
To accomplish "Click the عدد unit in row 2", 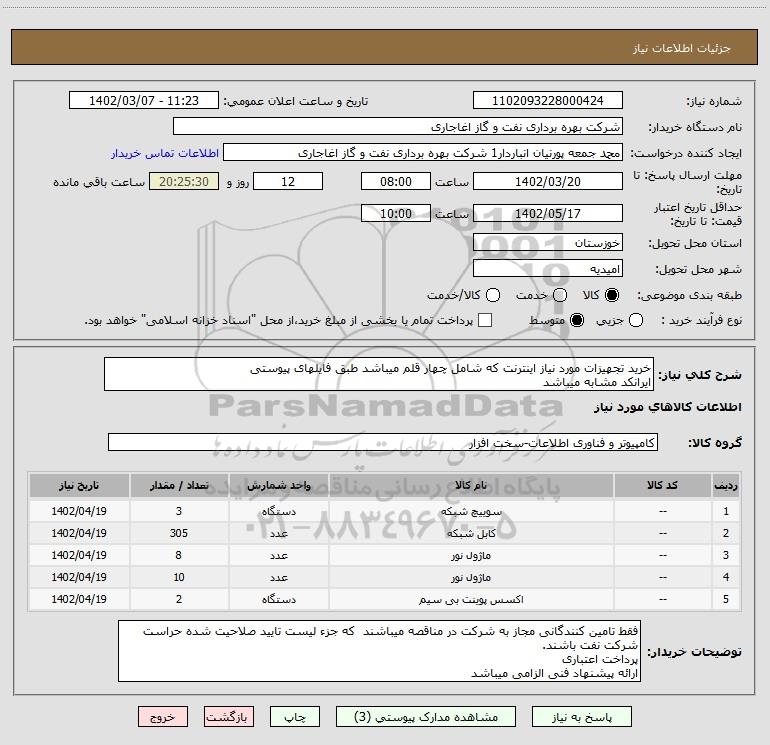I will coord(278,533).
